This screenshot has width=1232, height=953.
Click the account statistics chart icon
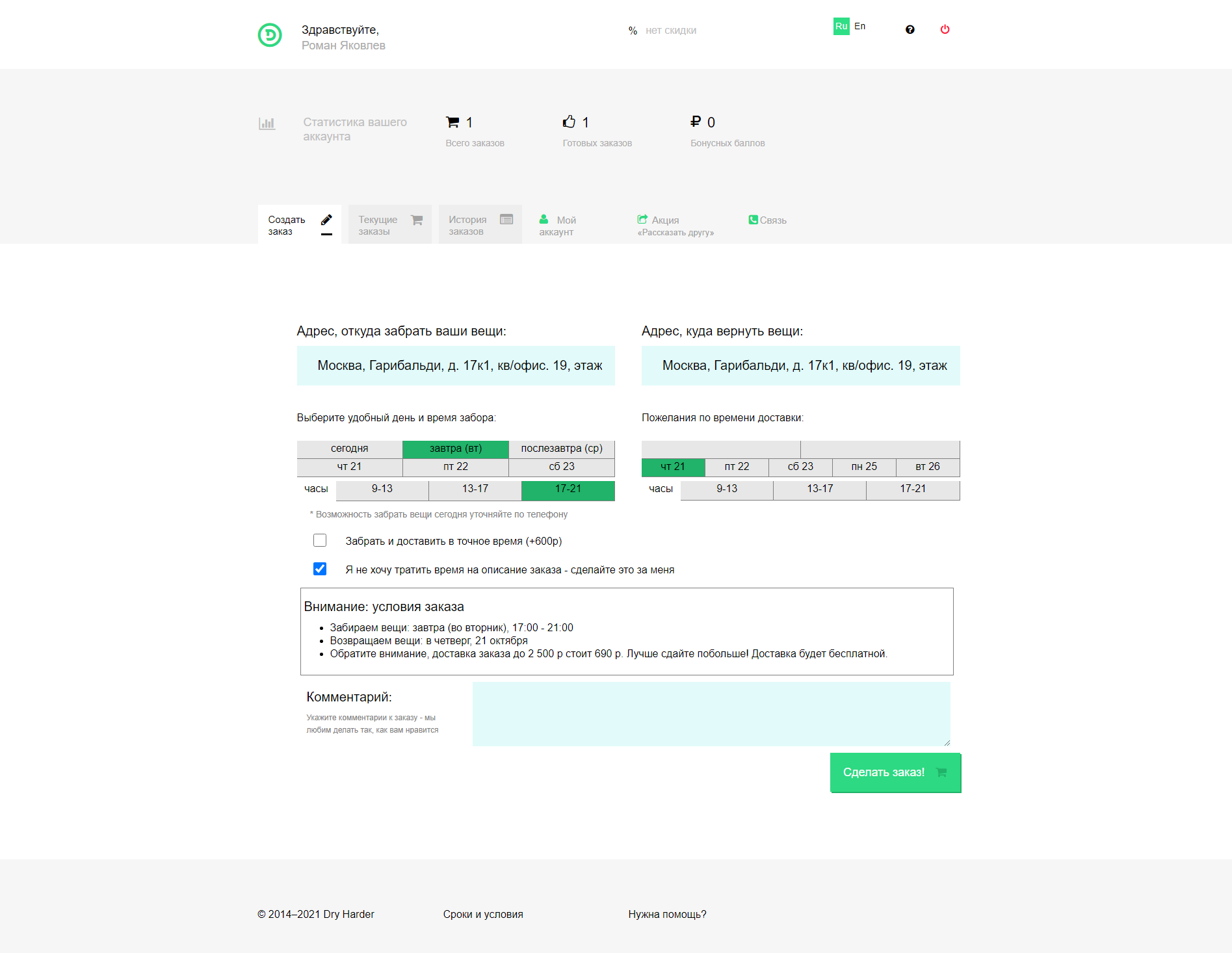[267, 123]
